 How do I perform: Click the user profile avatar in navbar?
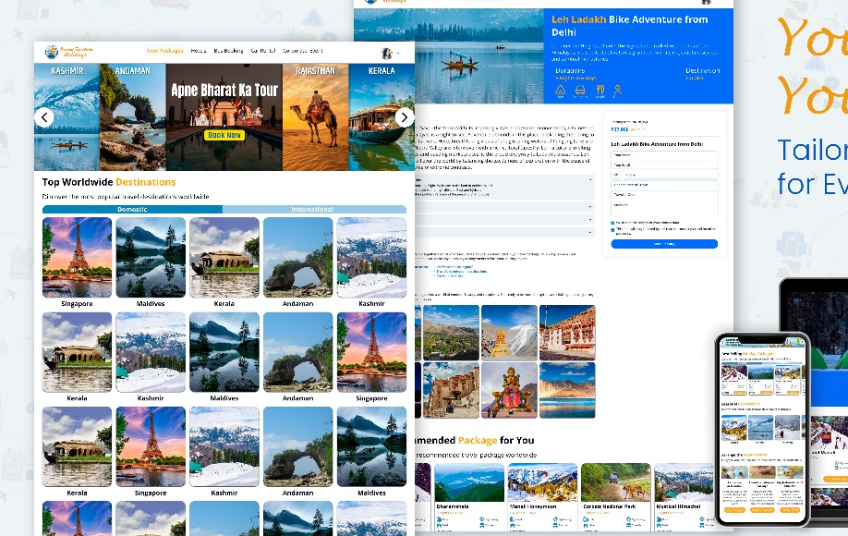point(387,53)
